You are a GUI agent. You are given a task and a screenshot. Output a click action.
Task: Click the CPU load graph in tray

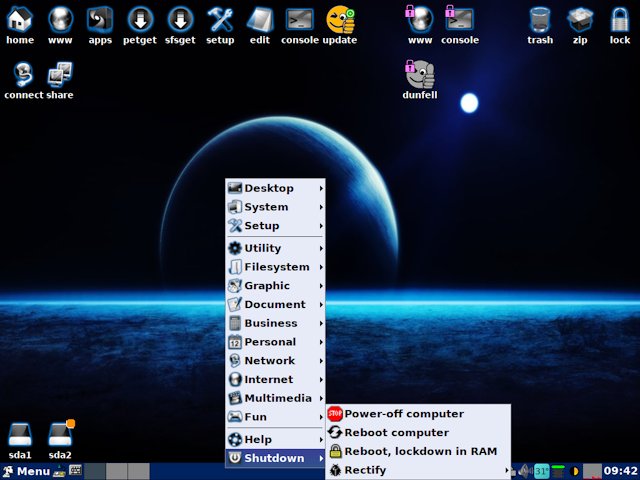point(592,471)
